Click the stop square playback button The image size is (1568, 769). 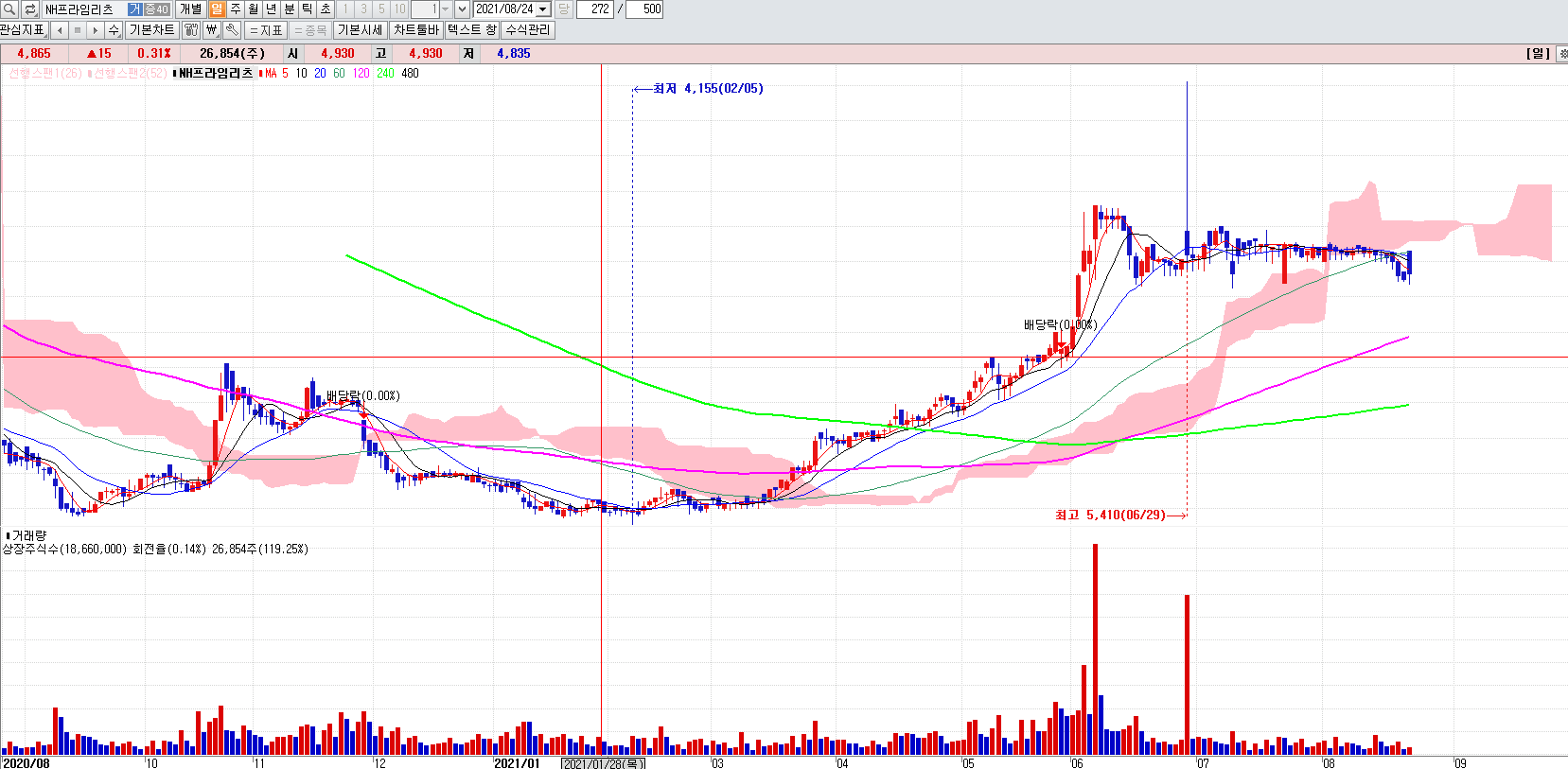(x=78, y=30)
